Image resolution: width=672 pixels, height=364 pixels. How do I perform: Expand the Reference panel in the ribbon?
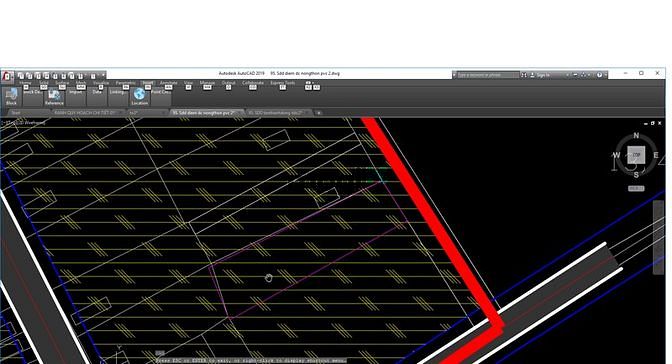(54, 97)
